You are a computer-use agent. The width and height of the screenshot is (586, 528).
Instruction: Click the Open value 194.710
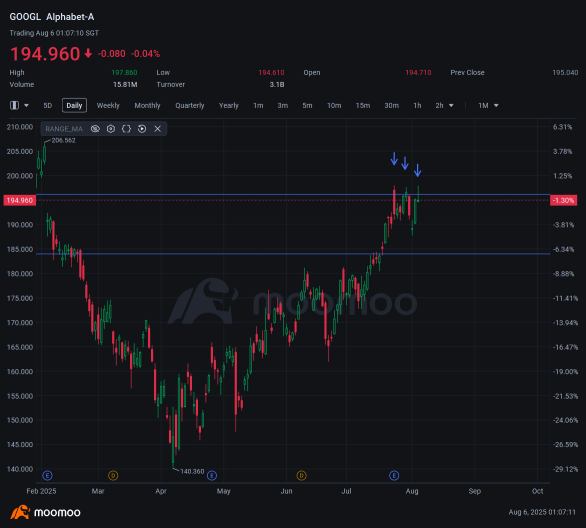[x=418, y=72]
